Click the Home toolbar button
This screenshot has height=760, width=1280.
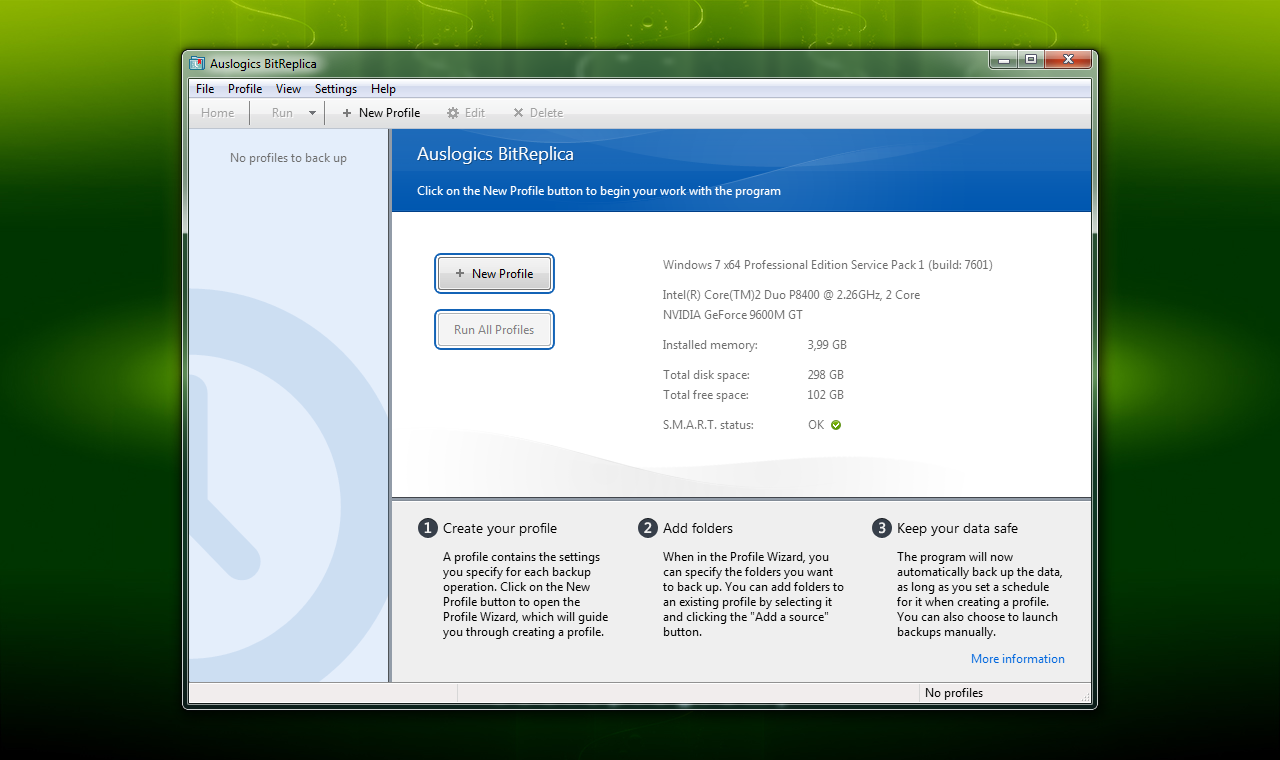point(218,113)
